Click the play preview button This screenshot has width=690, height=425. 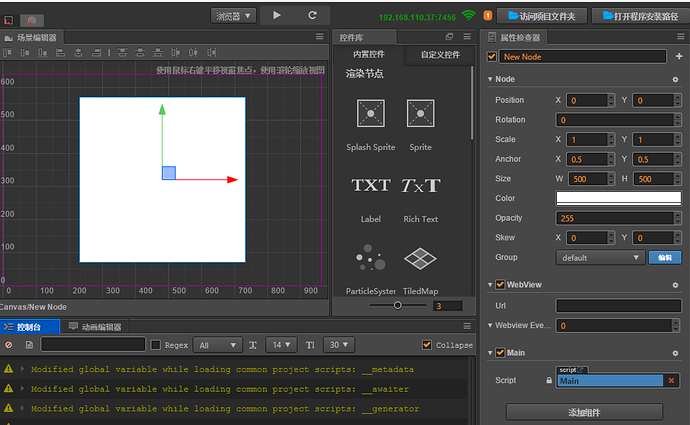(x=277, y=15)
